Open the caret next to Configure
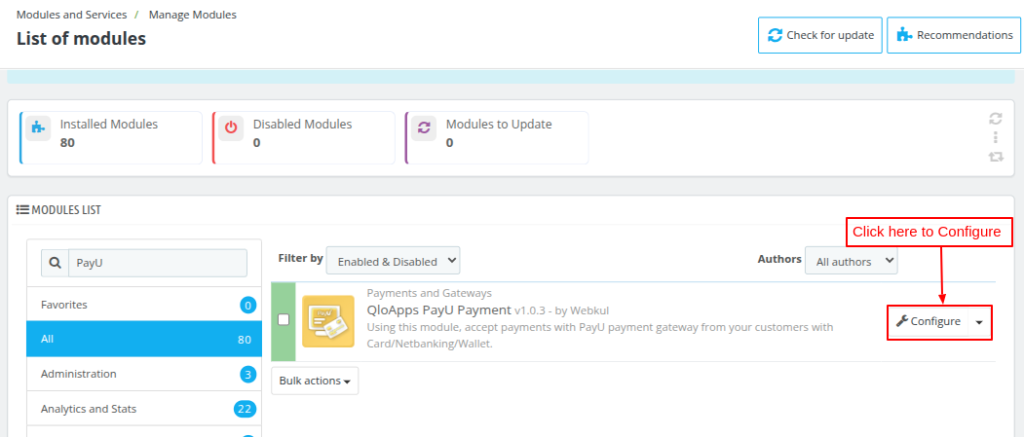This screenshot has width=1024, height=437. tap(979, 322)
